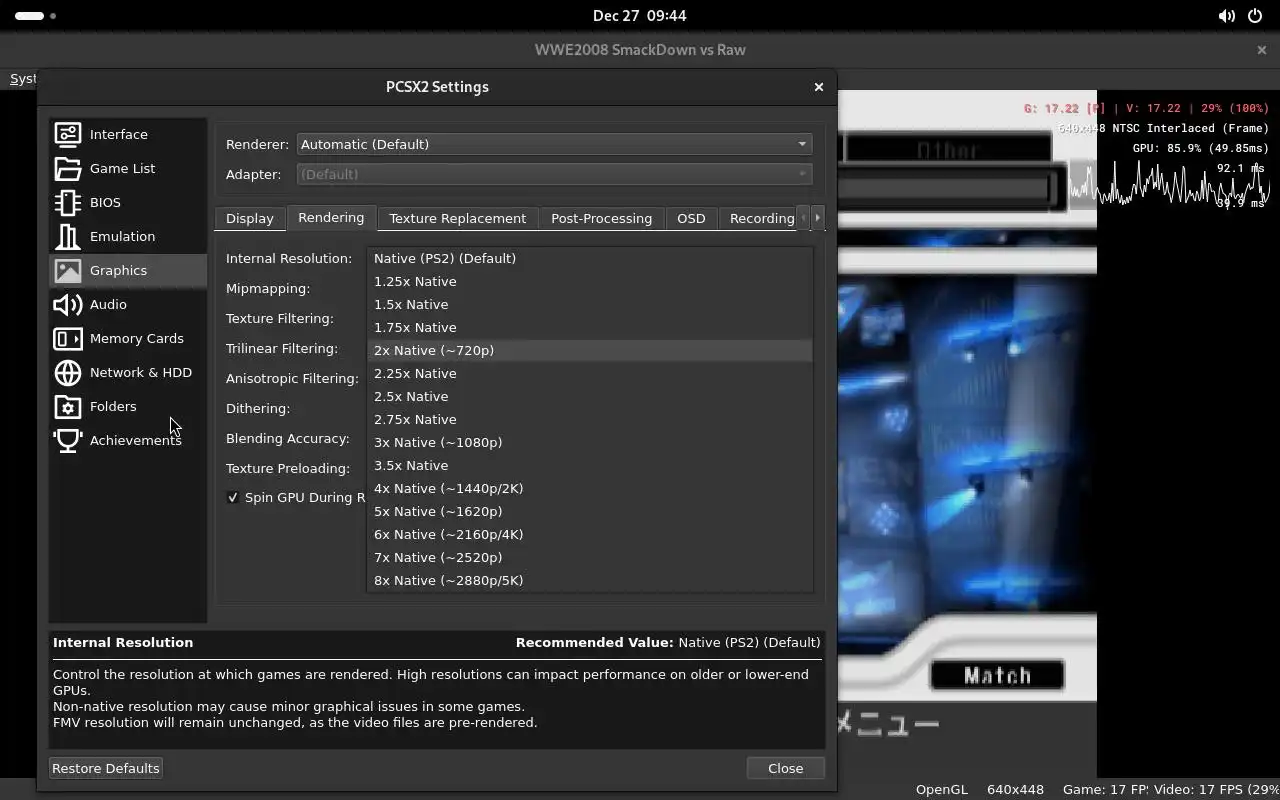Choose 4x Native (~1440p/2K) option
1280x800 pixels.
pyautogui.click(x=590, y=488)
